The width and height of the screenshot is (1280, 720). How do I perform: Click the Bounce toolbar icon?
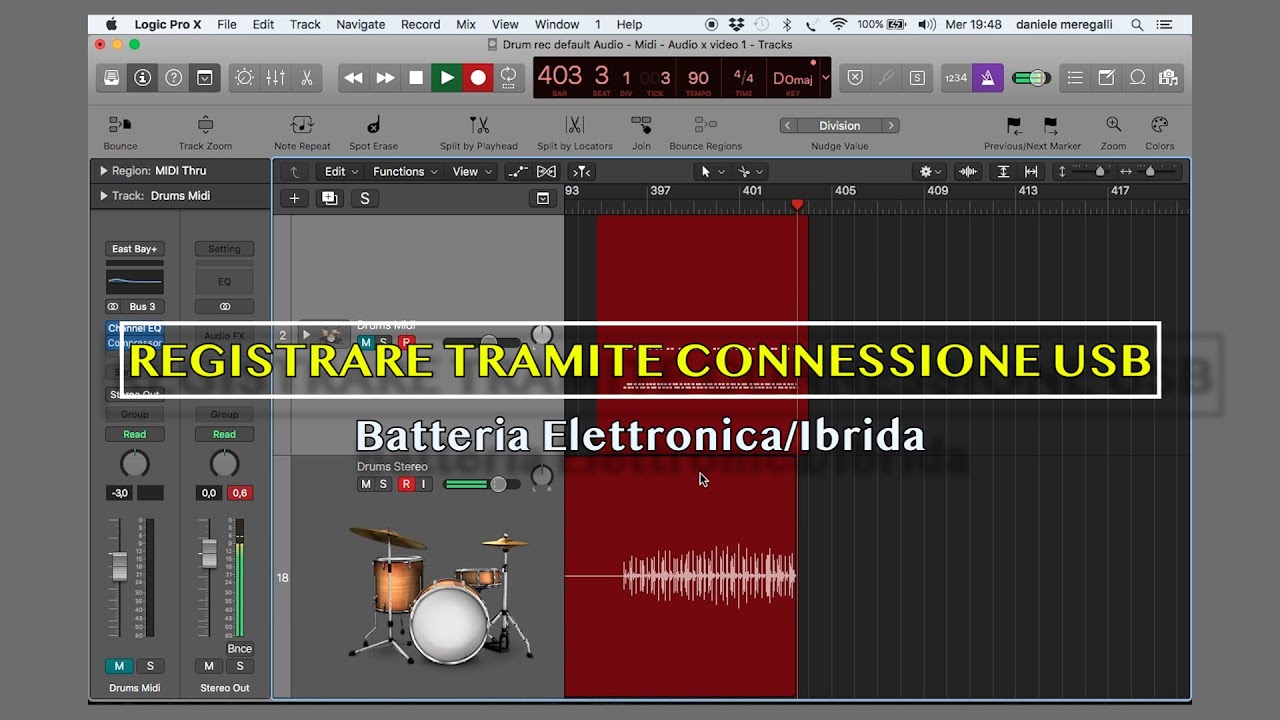[x=120, y=125]
